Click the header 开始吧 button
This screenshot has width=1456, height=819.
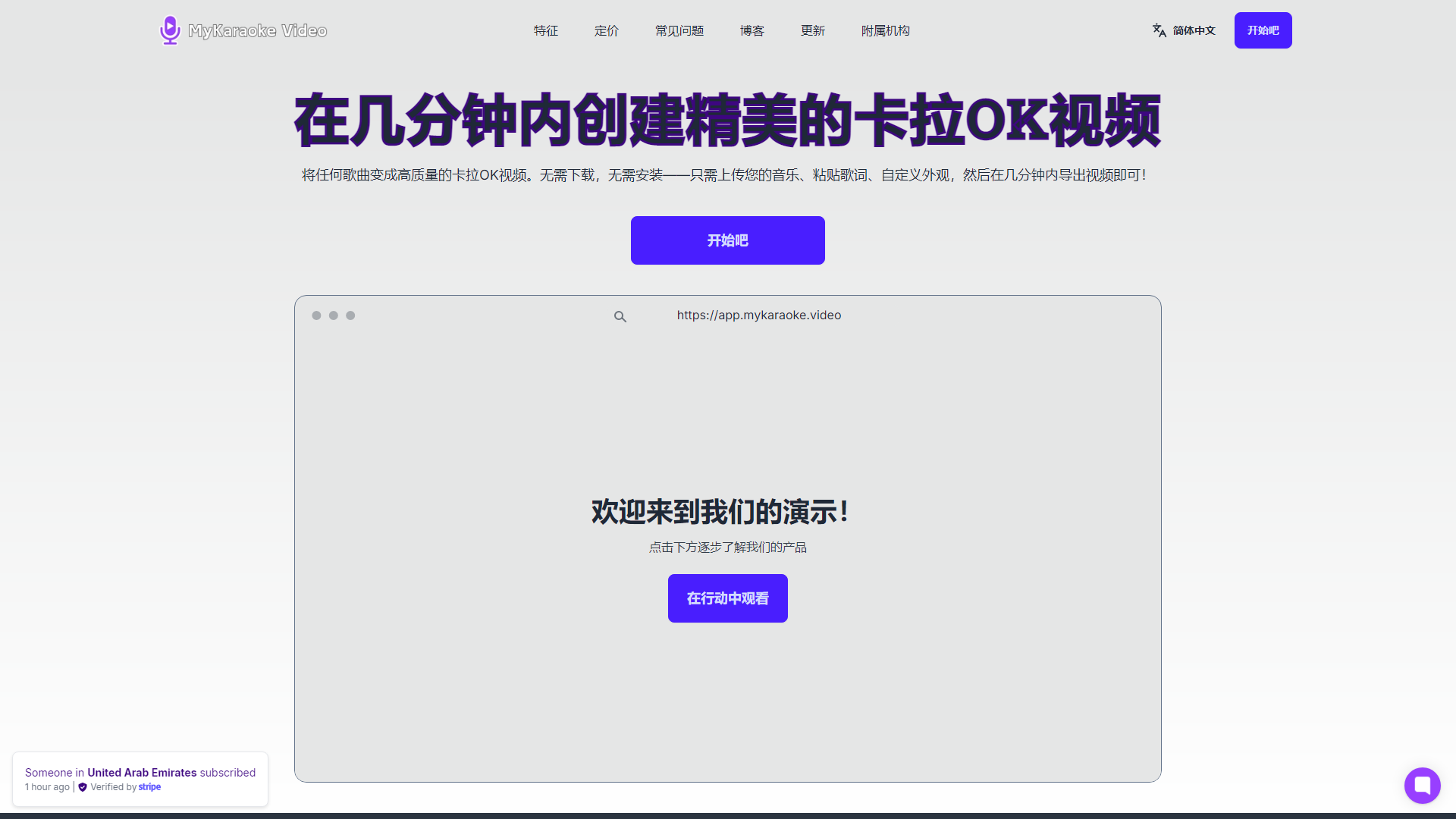point(1263,30)
